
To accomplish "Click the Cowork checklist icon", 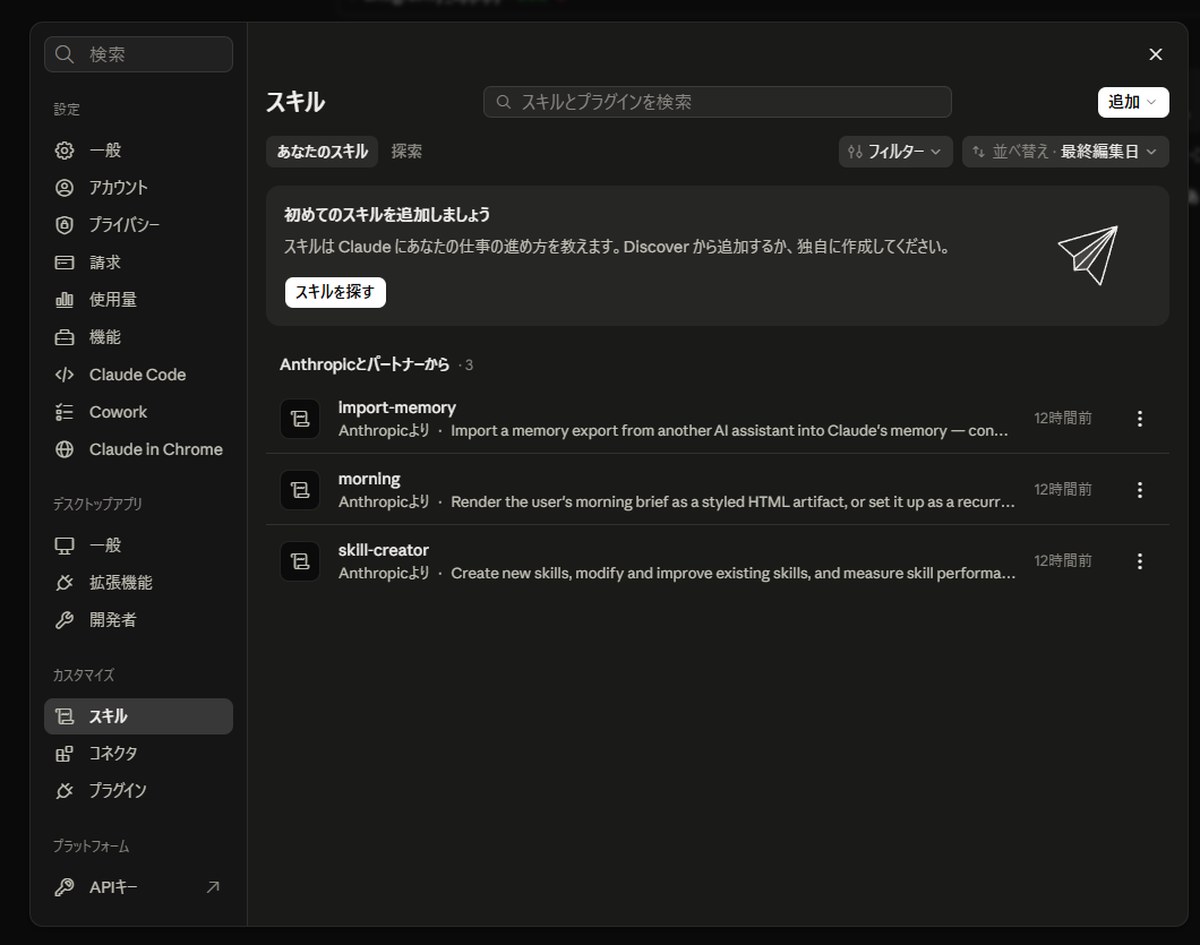I will [65, 412].
